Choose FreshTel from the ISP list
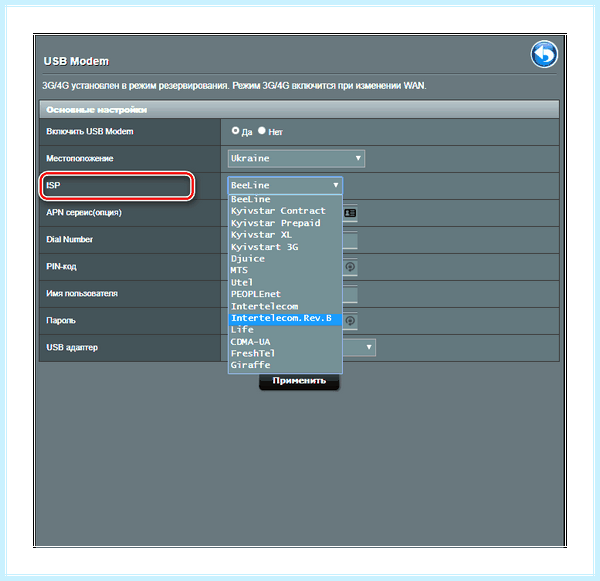600x581 pixels. [285, 353]
